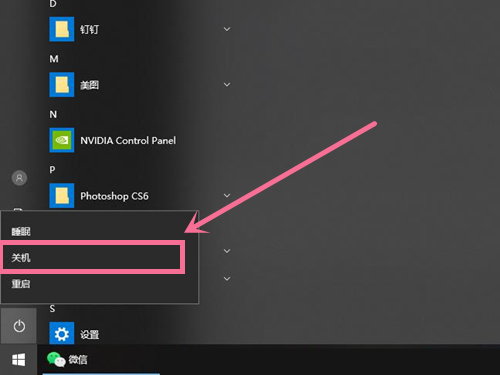Expand the chevron beside the 关机 row
This screenshot has width=500, height=375.
pyautogui.click(x=227, y=251)
